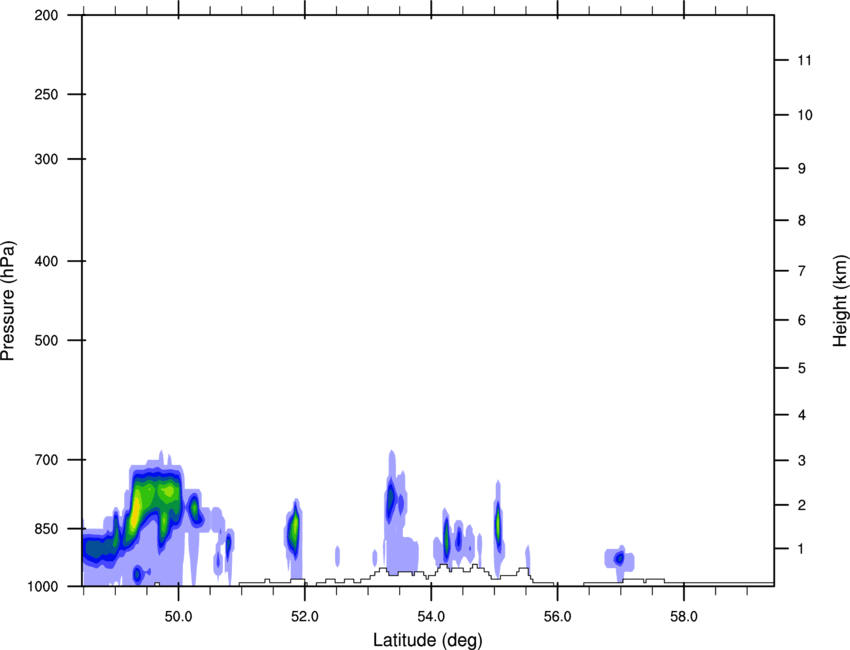Click the 'Height (km)' axis title
Screen dimensions: 850x650
coord(840,301)
